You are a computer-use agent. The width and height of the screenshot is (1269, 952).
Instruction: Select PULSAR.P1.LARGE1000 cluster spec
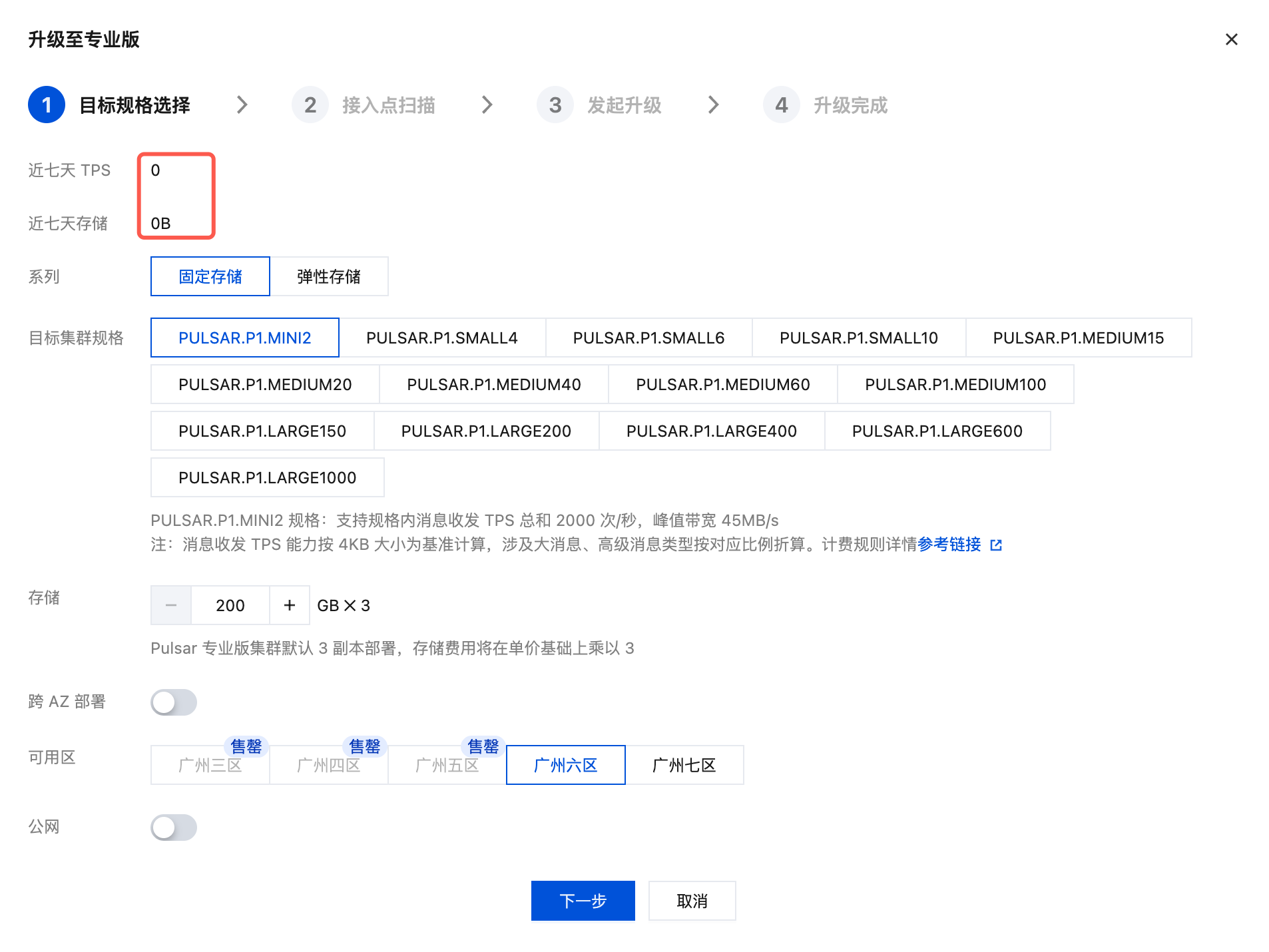[267, 477]
